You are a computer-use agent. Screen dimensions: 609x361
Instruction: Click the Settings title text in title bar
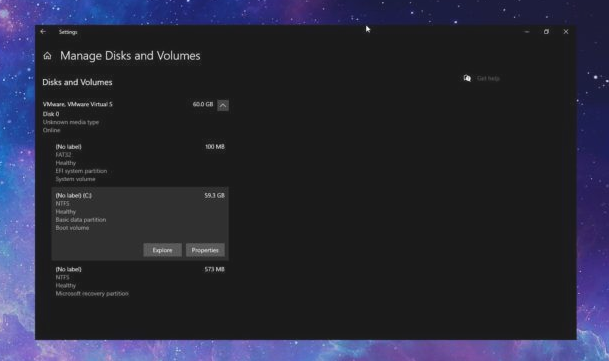coord(68,32)
